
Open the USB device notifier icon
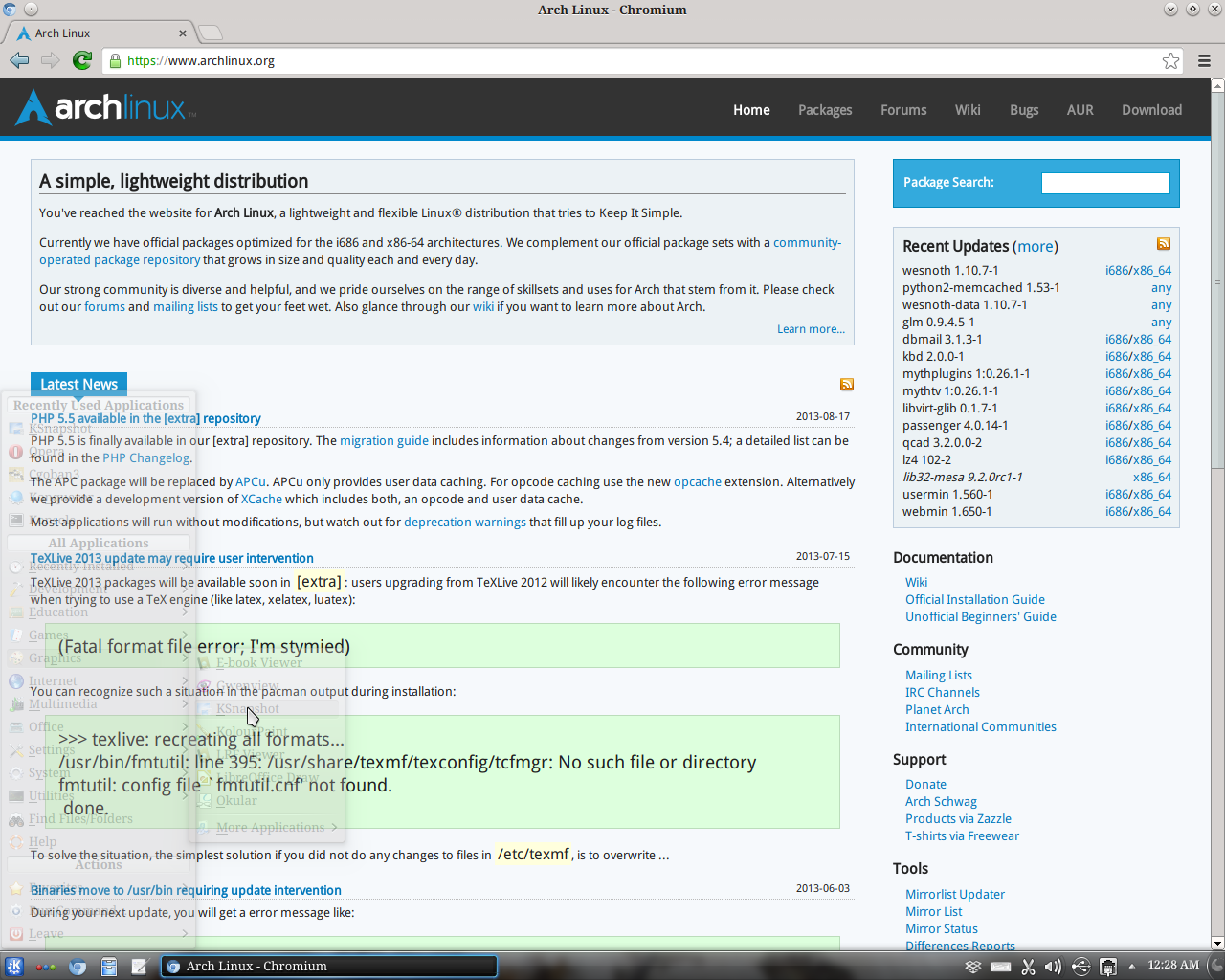(x=1080, y=967)
